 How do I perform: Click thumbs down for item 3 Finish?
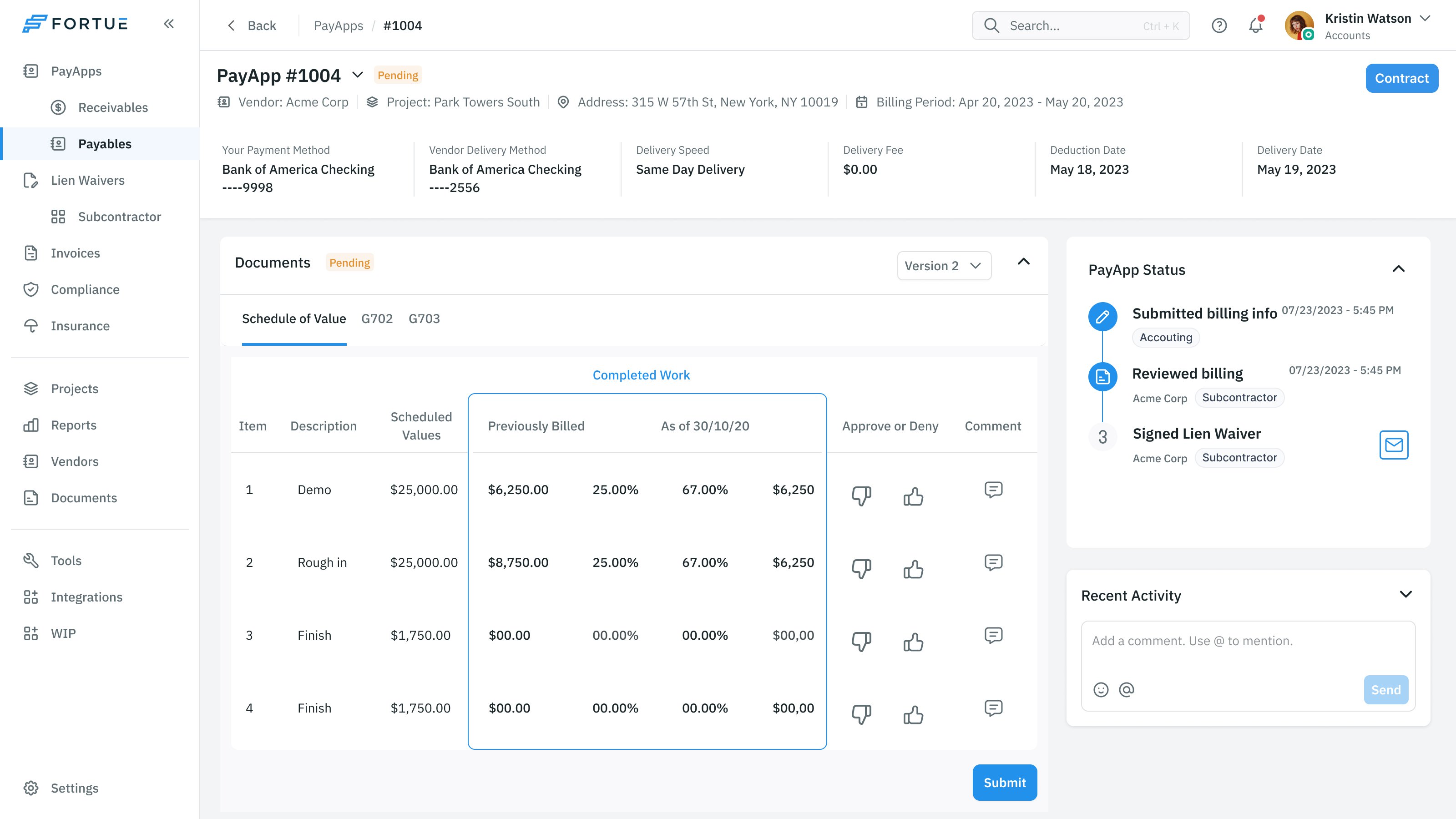click(x=861, y=642)
